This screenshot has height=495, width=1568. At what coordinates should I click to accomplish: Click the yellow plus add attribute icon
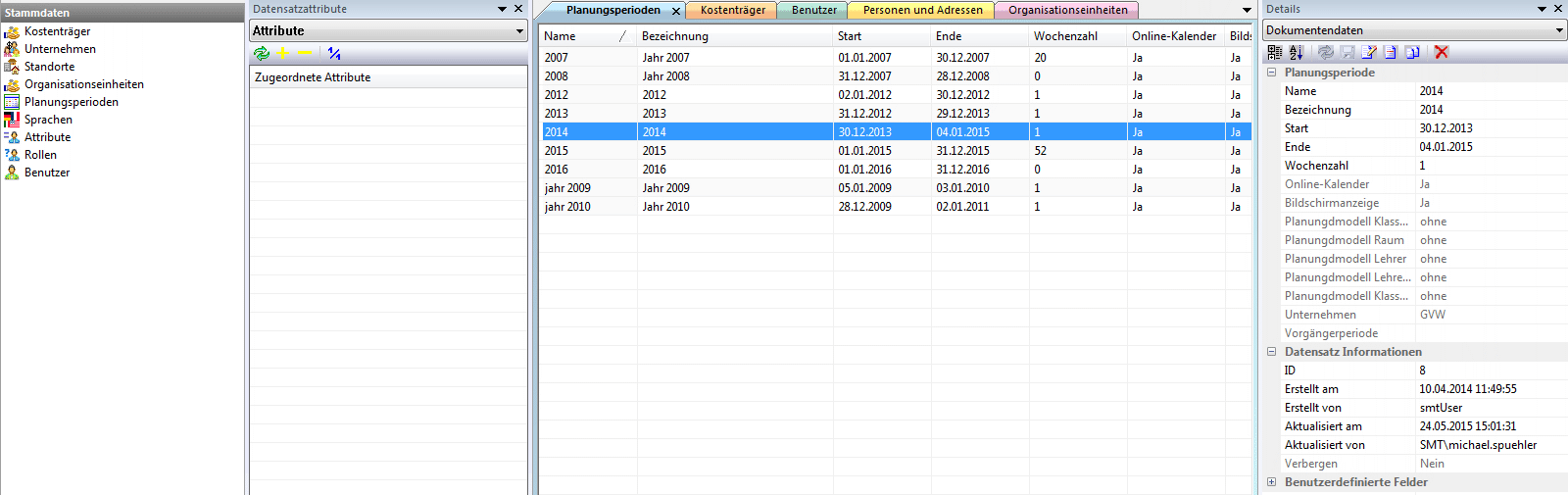(x=283, y=54)
